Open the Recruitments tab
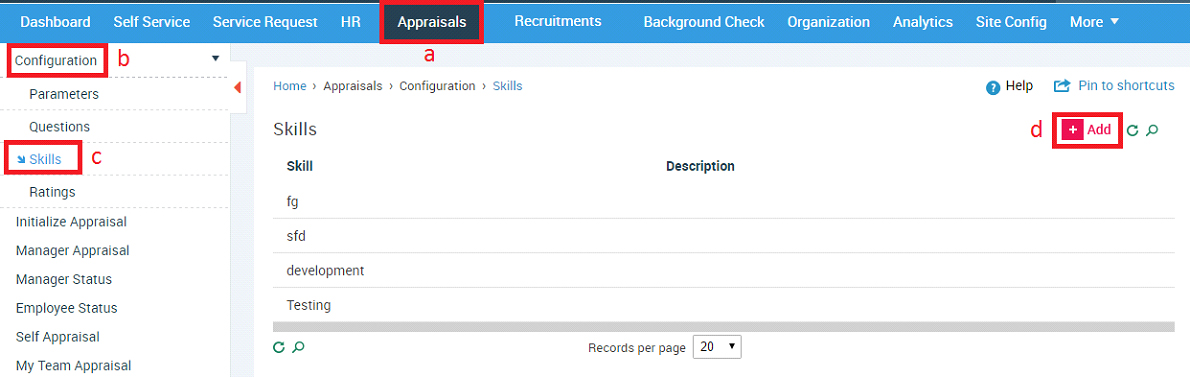 558,21
